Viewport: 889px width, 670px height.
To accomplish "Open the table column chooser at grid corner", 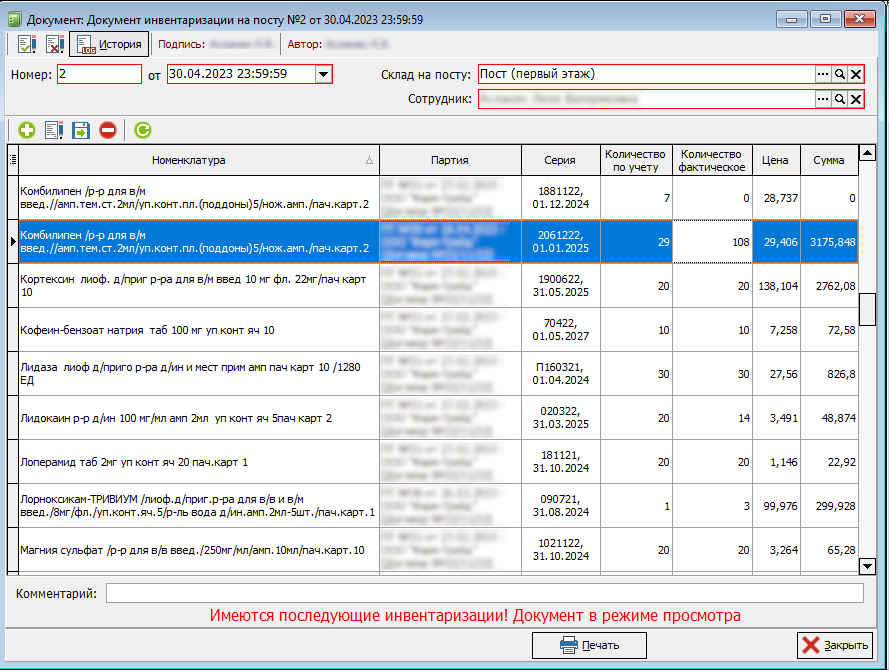I will (x=12, y=160).
